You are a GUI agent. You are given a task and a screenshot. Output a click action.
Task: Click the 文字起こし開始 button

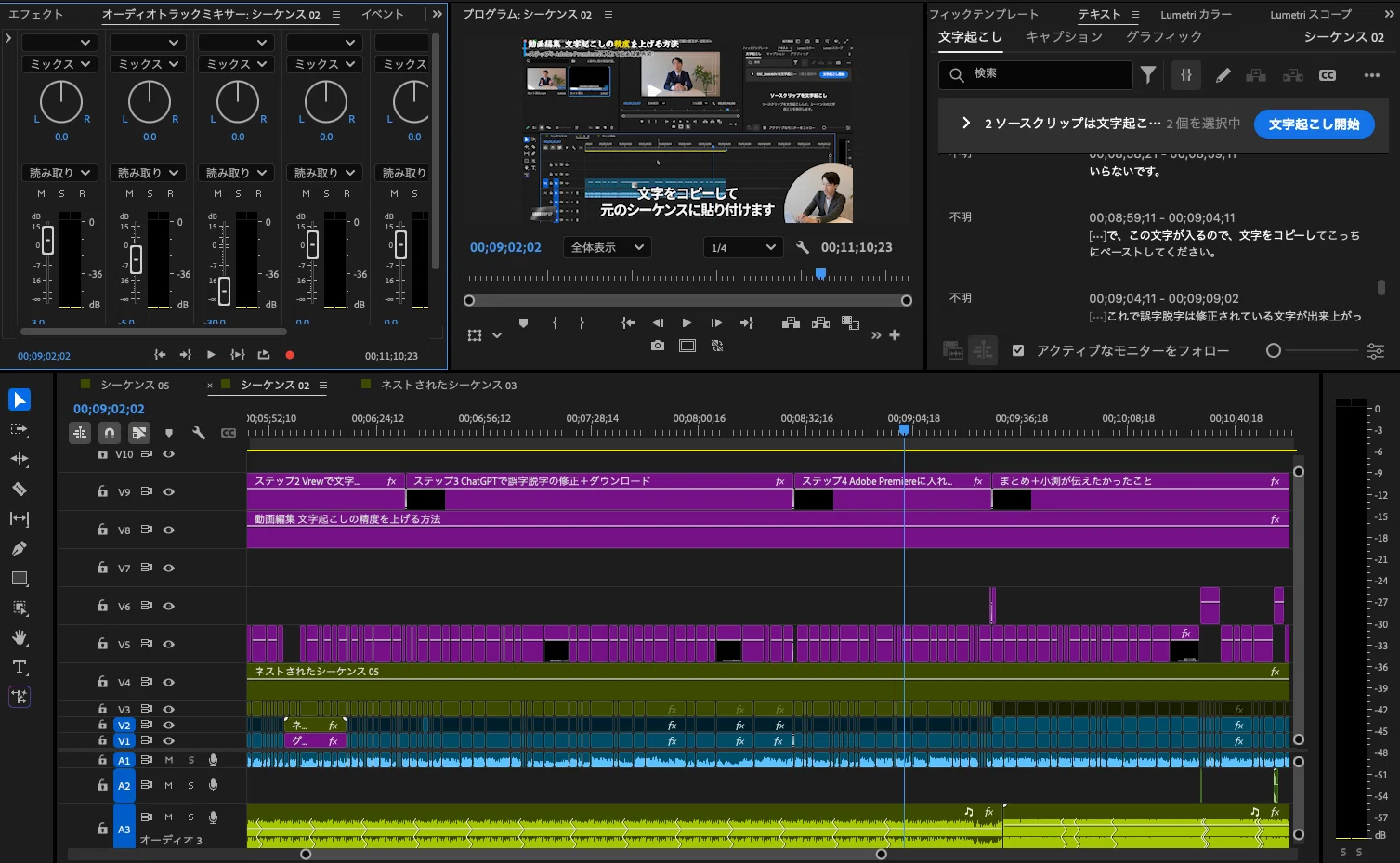[1314, 124]
